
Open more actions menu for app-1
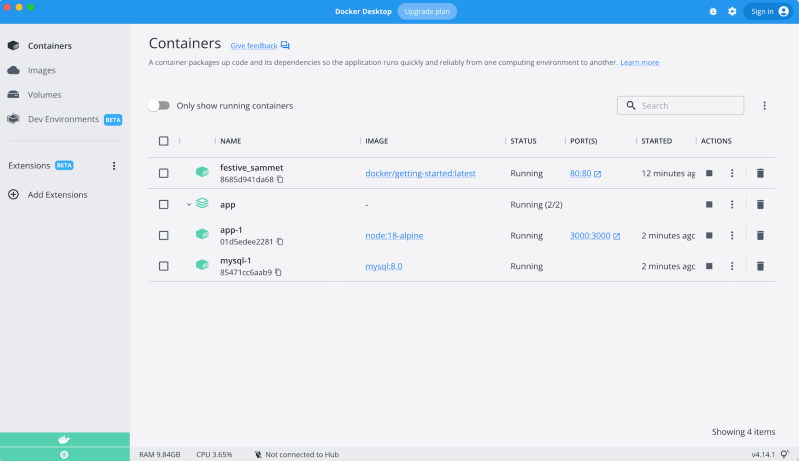(732, 235)
